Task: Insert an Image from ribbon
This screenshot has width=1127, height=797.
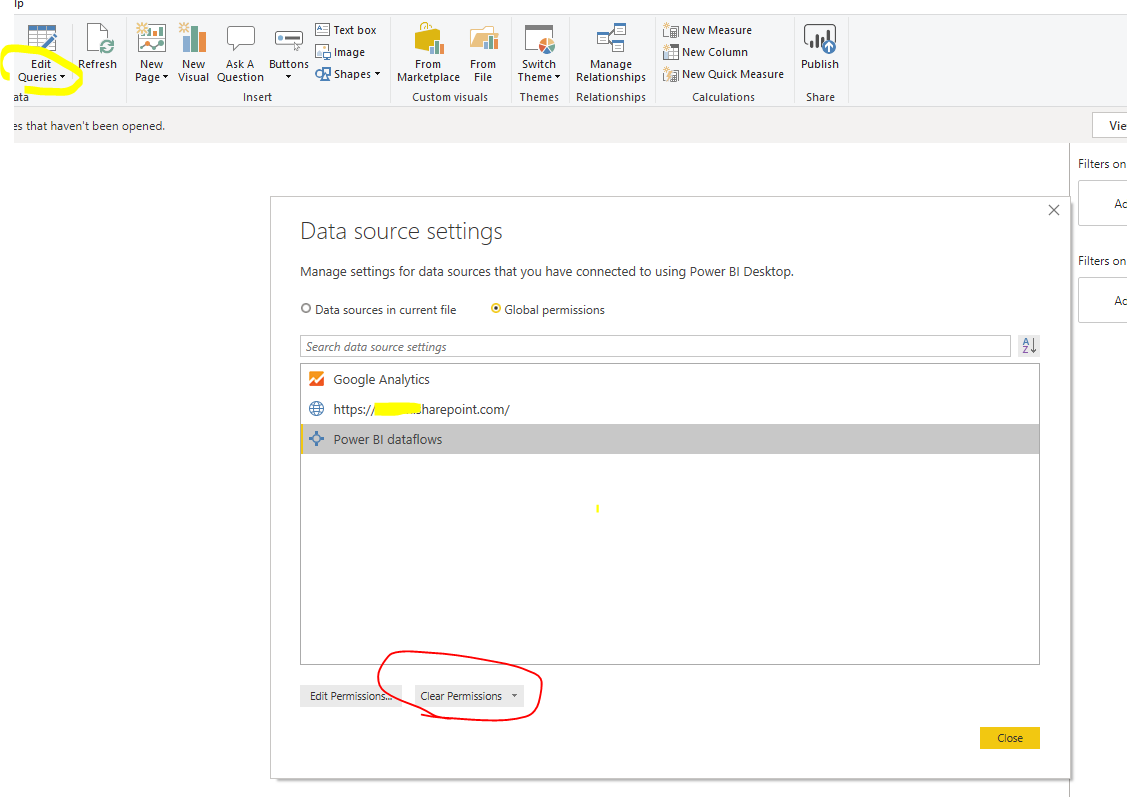Action: (x=340, y=52)
